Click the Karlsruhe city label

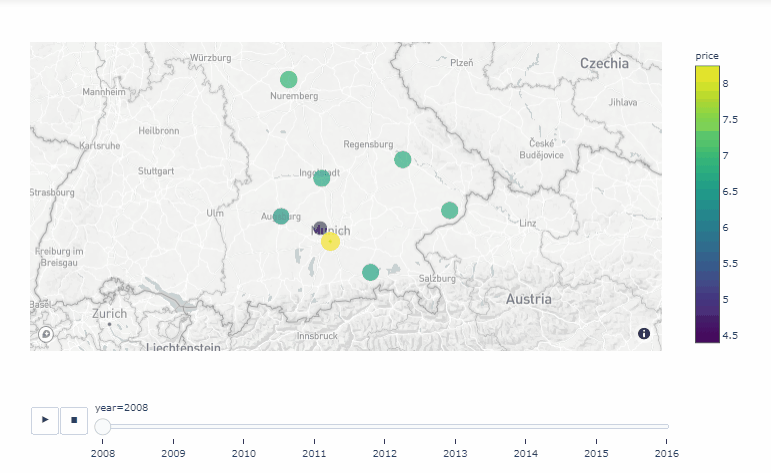pyautogui.click(x=100, y=146)
